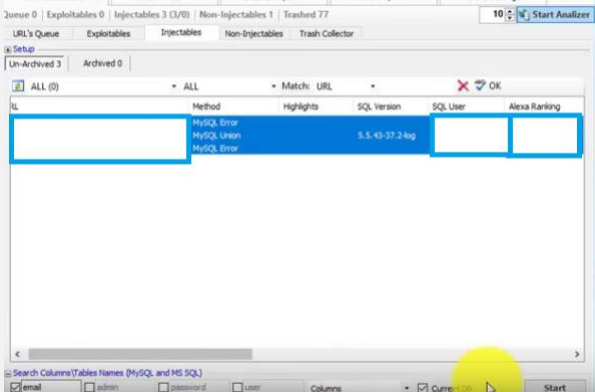Open the second ALL filter dropdown
This screenshot has width=595, height=392.
point(273,87)
